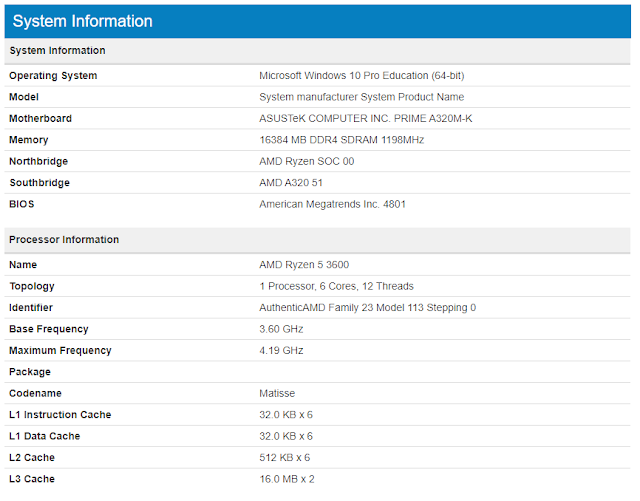
Task: Click the L1 Instruction Cache label
Action: coord(60,415)
